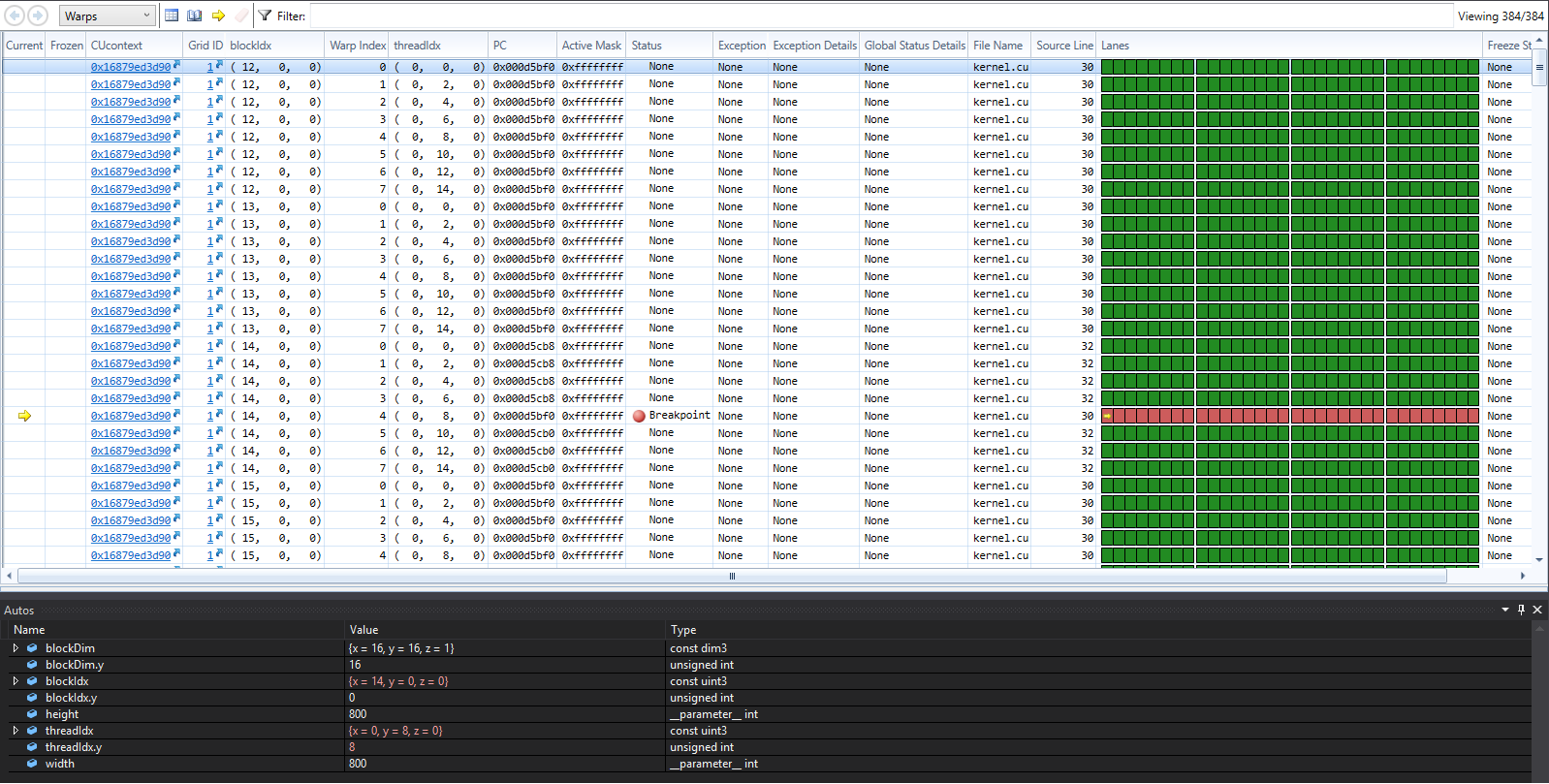The height and width of the screenshot is (784, 1549).
Task: Click the popup icon beside the first row CUcontext
Action: (x=176, y=65)
